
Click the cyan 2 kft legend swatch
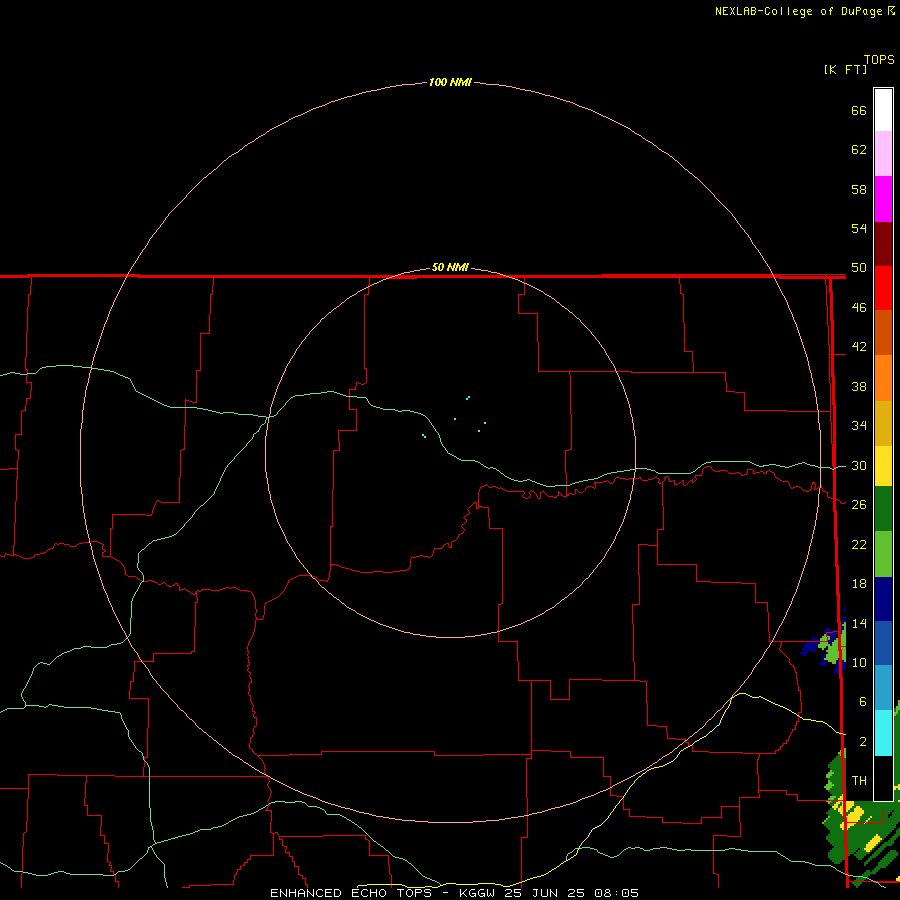pyautogui.click(x=883, y=733)
